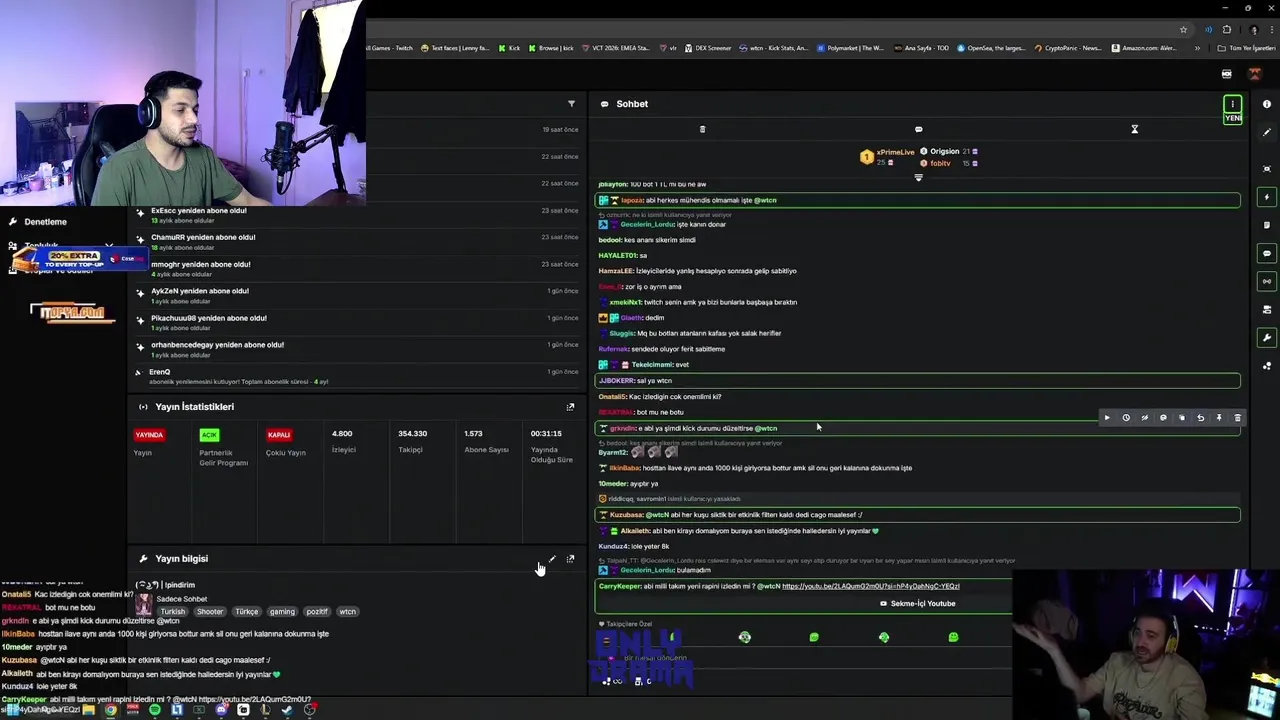Pin the message using the pin icon

click(x=1219, y=418)
